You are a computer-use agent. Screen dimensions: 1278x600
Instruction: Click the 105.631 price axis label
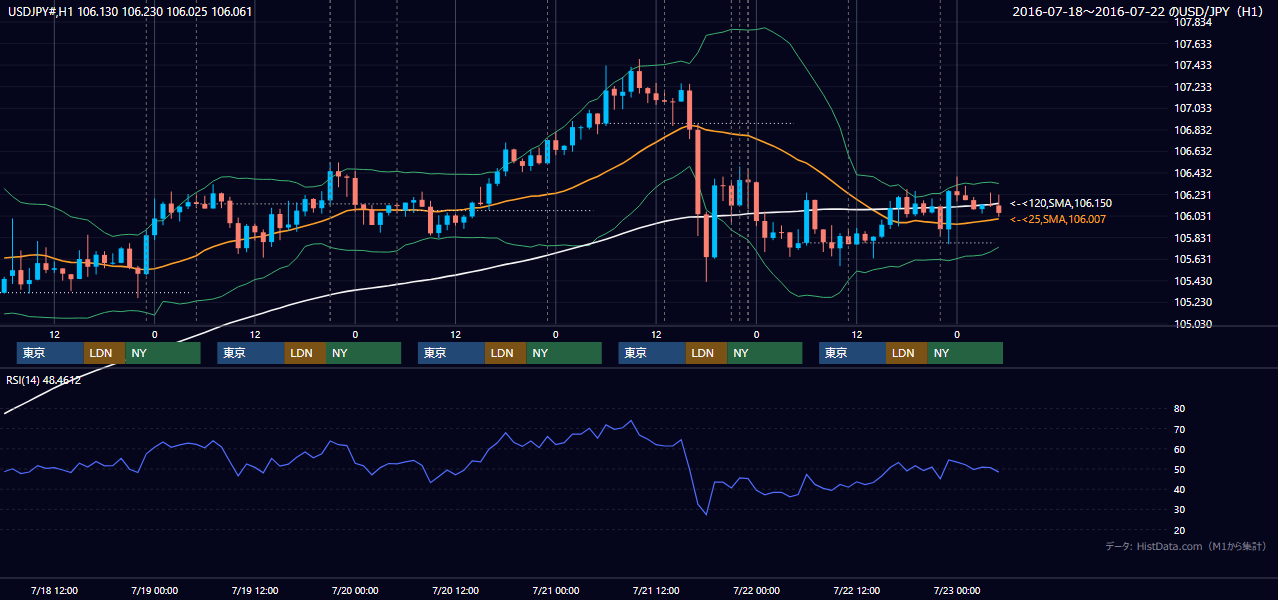pyautogui.click(x=1195, y=259)
